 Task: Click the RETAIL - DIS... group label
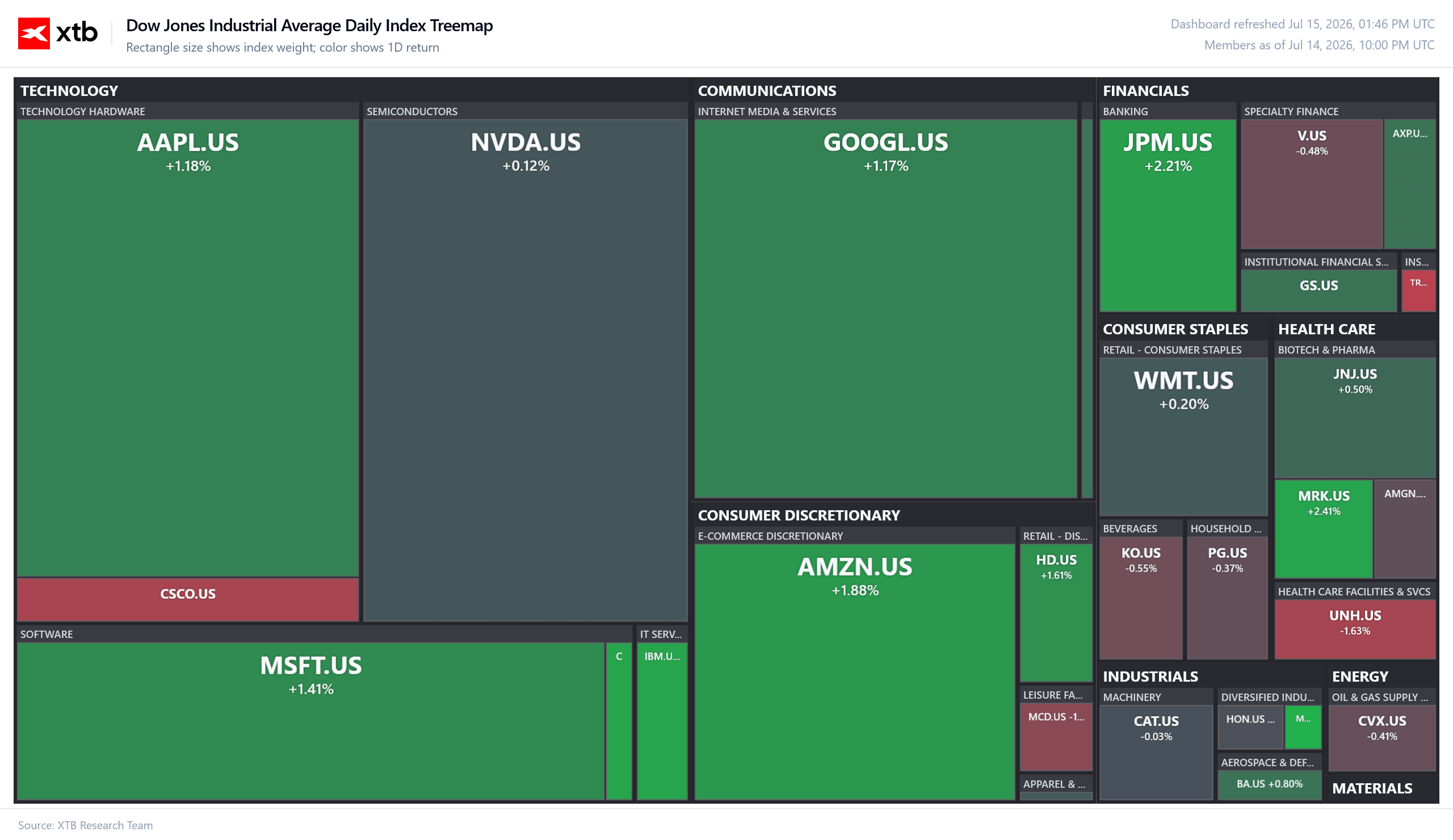click(1055, 536)
